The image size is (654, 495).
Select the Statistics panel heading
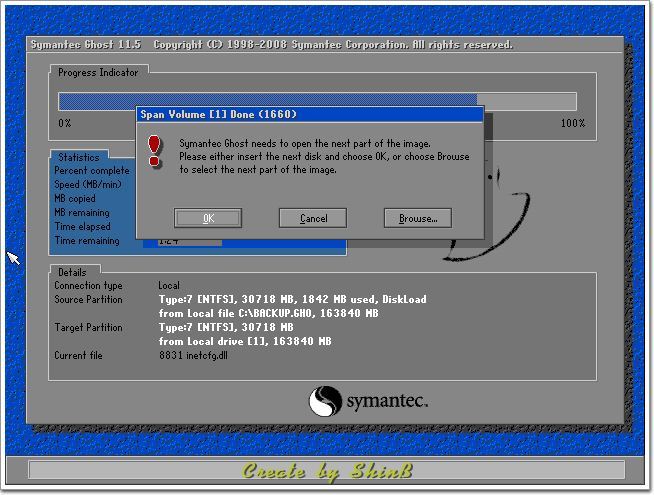79,157
